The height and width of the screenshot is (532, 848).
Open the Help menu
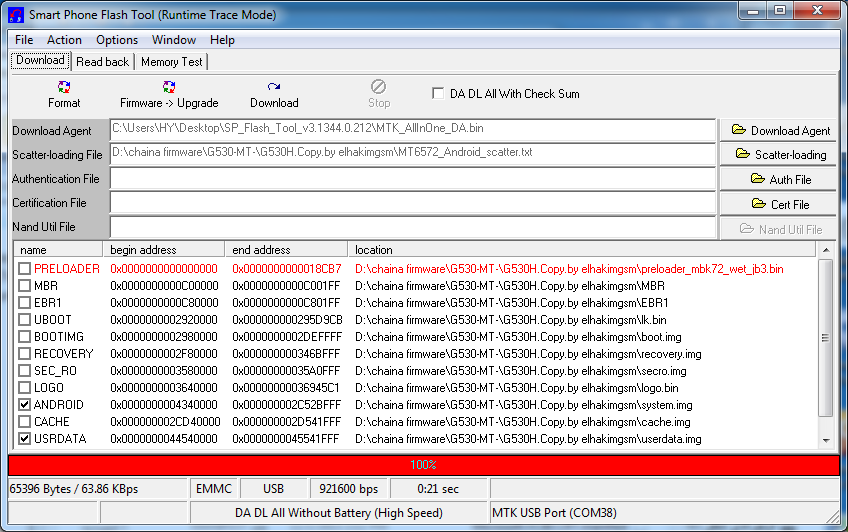click(222, 40)
